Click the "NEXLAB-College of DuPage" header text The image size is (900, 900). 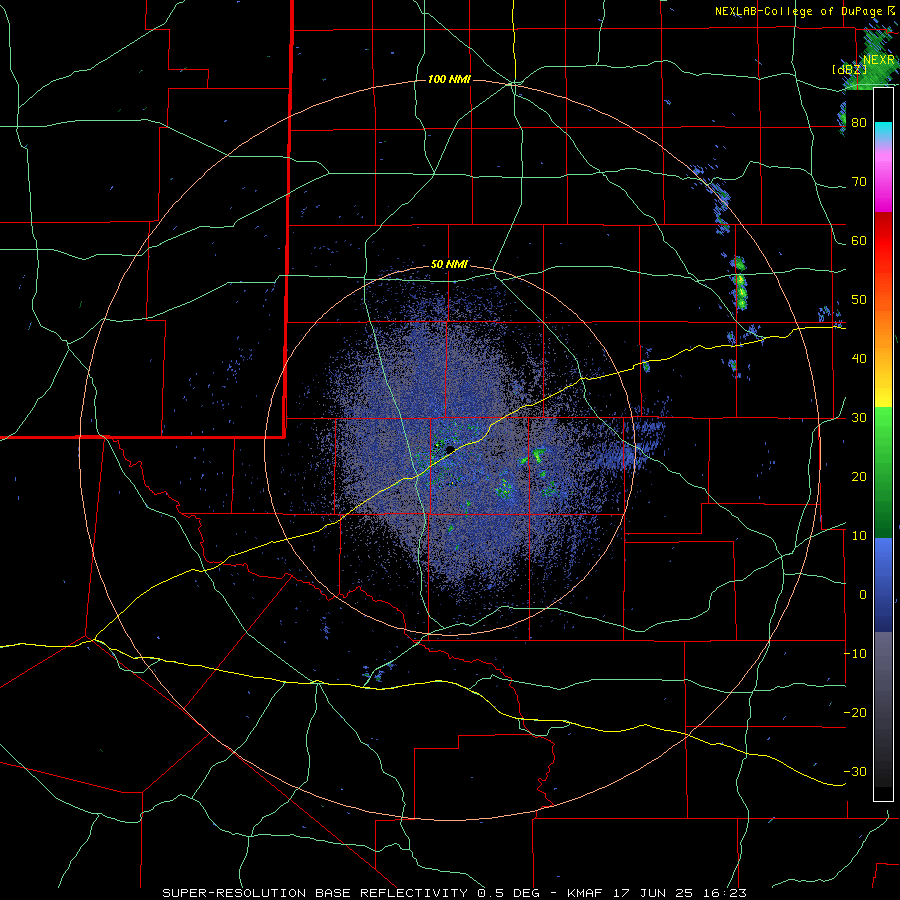pyautogui.click(x=799, y=11)
